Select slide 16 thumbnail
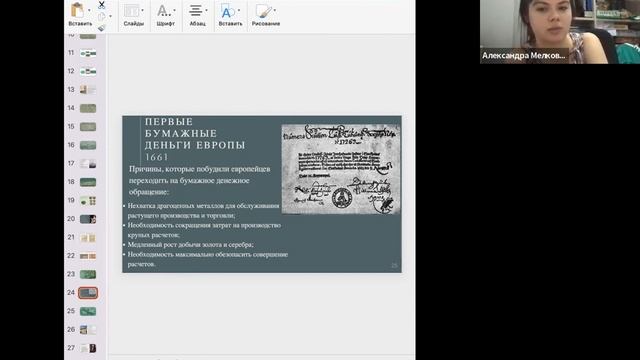This screenshot has width=640, height=360. coord(88,145)
